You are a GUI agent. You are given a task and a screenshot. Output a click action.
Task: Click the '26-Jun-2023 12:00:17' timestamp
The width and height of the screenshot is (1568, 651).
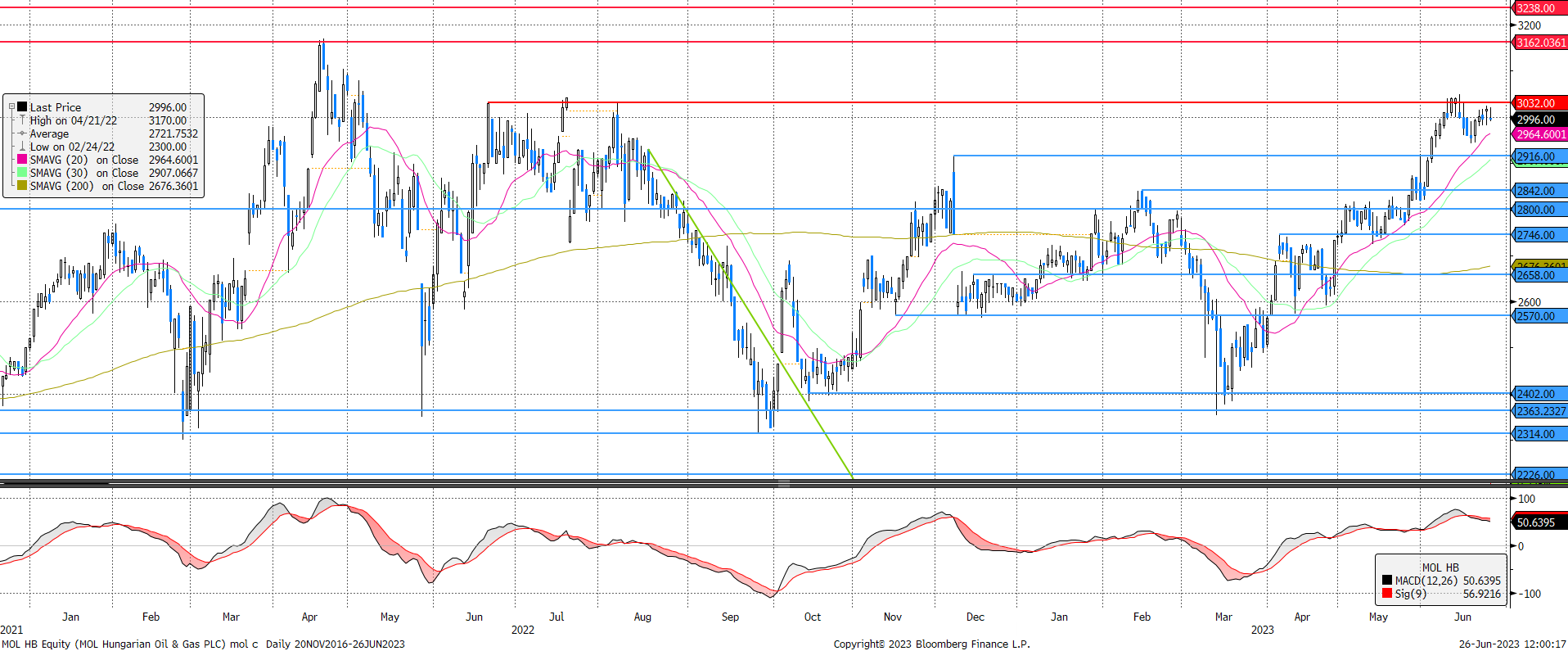point(1512,644)
